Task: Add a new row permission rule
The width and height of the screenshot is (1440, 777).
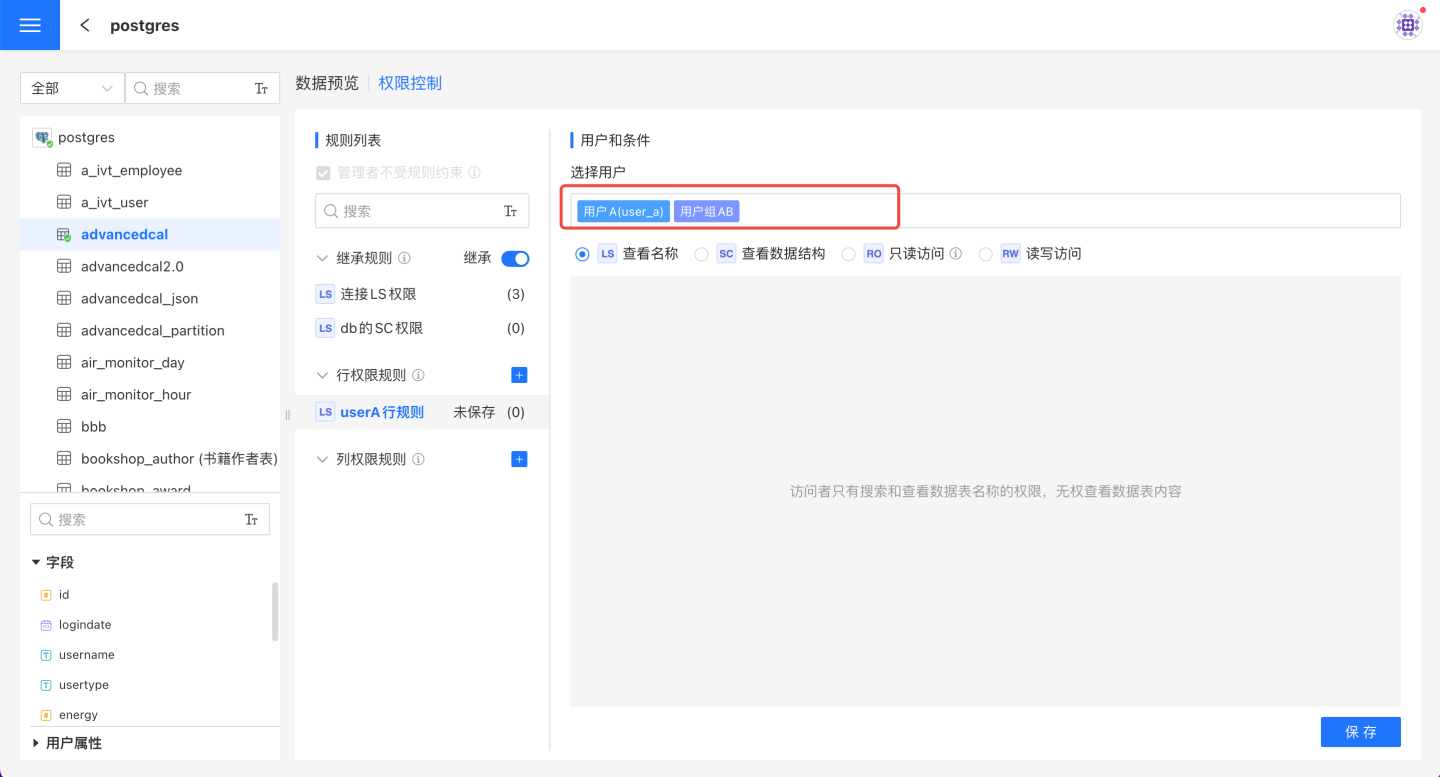Action: pyautogui.click(x=519, y=375)
